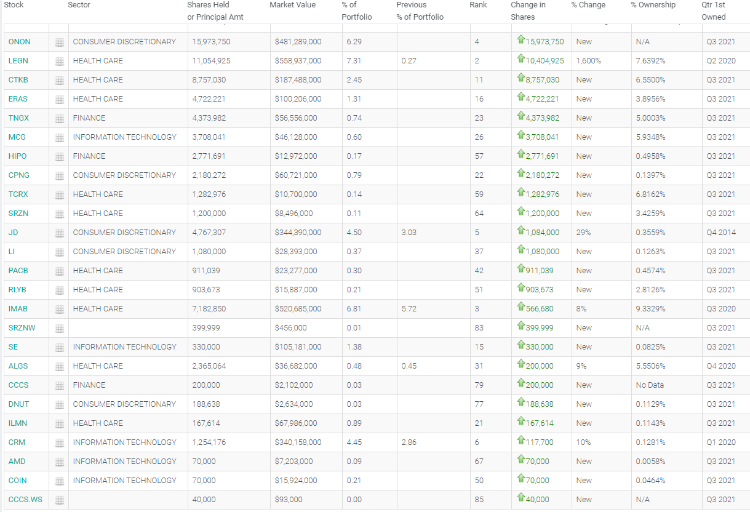Sort by Change in Shares header
Image resolution: width=750 pixels, height=512 pixels.
pos(528,11)
